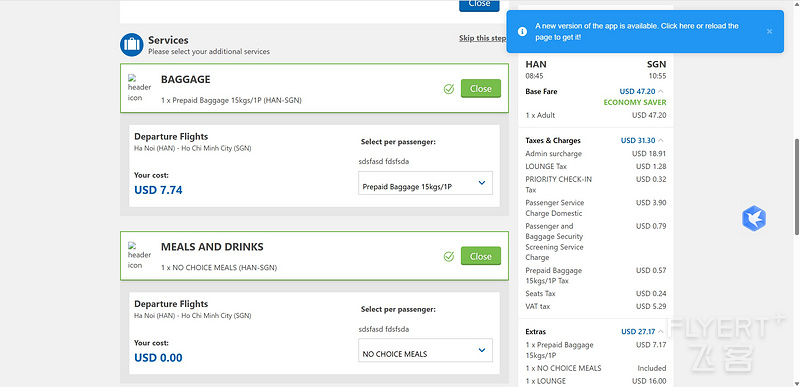Click the ECONOMY SAVER fare label
The image size is (800, 387).
635,102
